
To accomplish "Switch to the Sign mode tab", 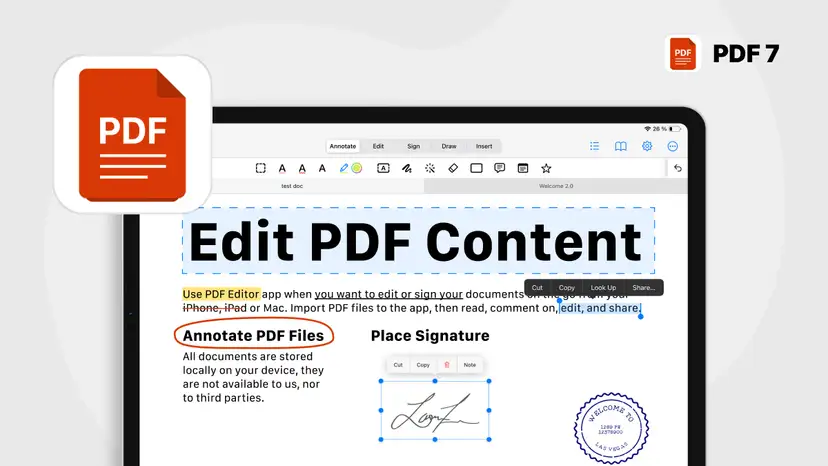I will point(413,146).
